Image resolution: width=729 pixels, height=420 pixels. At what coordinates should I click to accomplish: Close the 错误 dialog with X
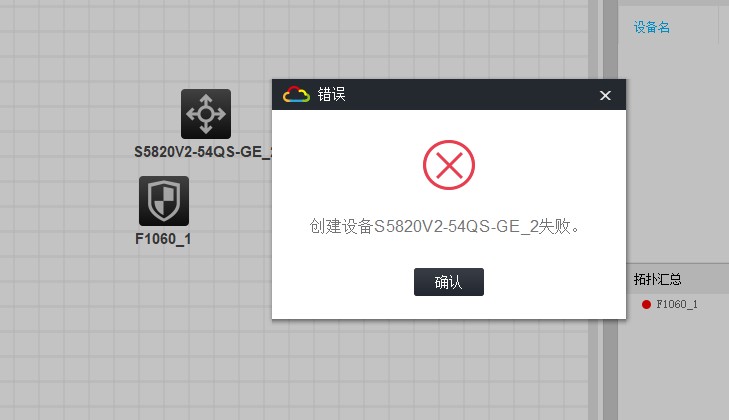(605, 95)
